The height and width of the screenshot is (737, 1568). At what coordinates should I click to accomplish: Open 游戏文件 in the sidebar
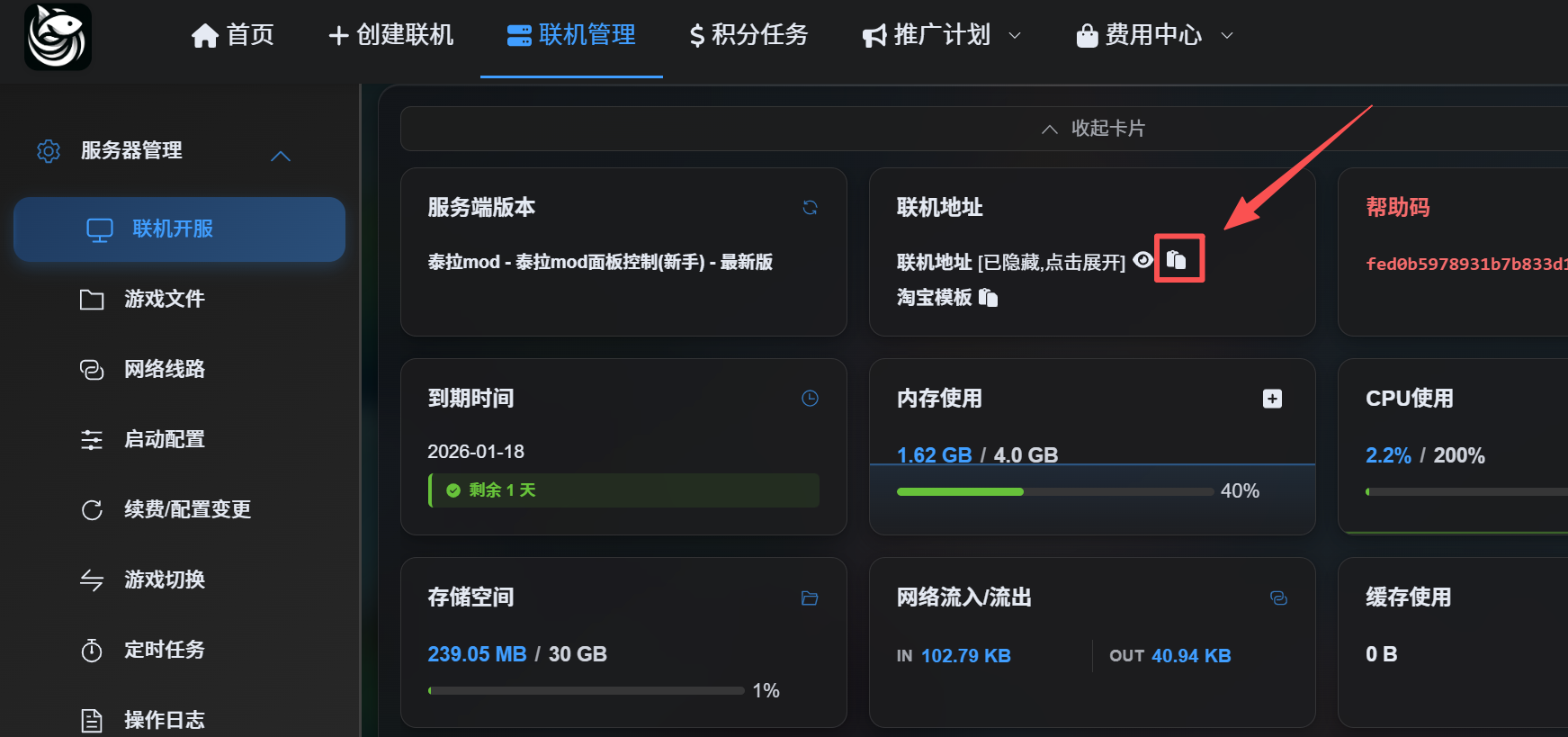tap(165, 299)
